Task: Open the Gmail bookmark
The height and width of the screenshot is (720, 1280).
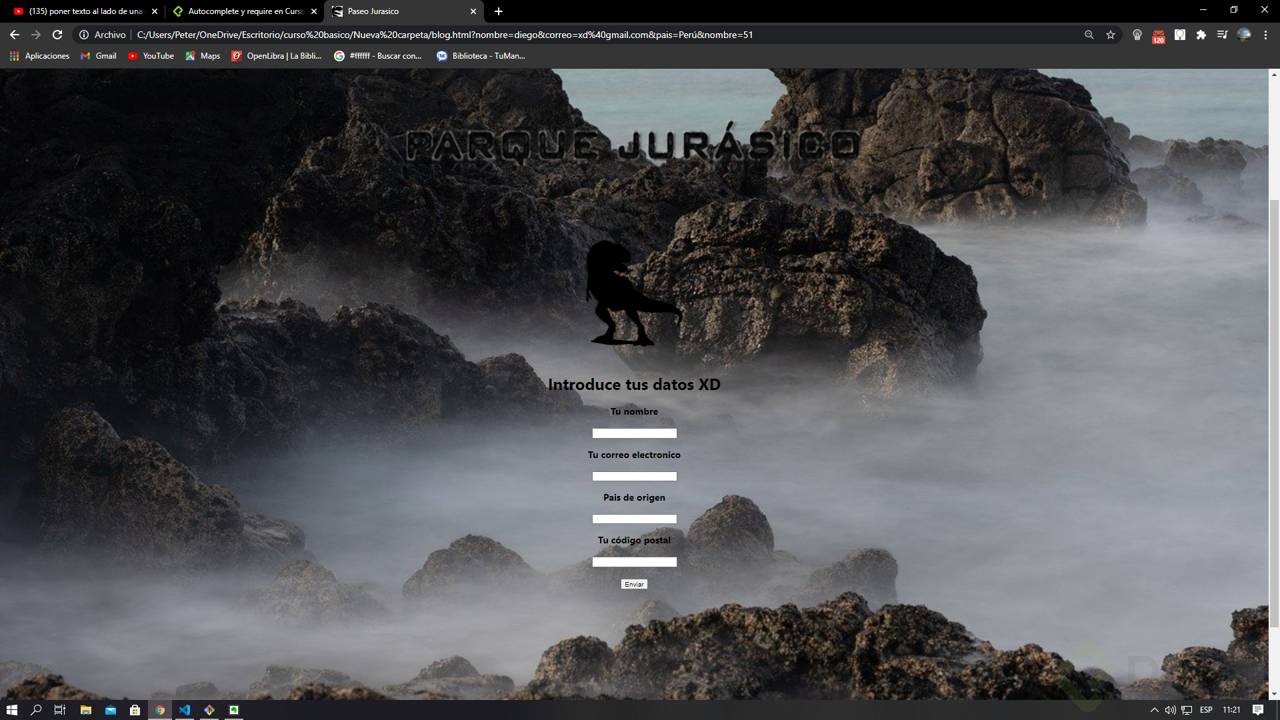Action: point(99,56)
